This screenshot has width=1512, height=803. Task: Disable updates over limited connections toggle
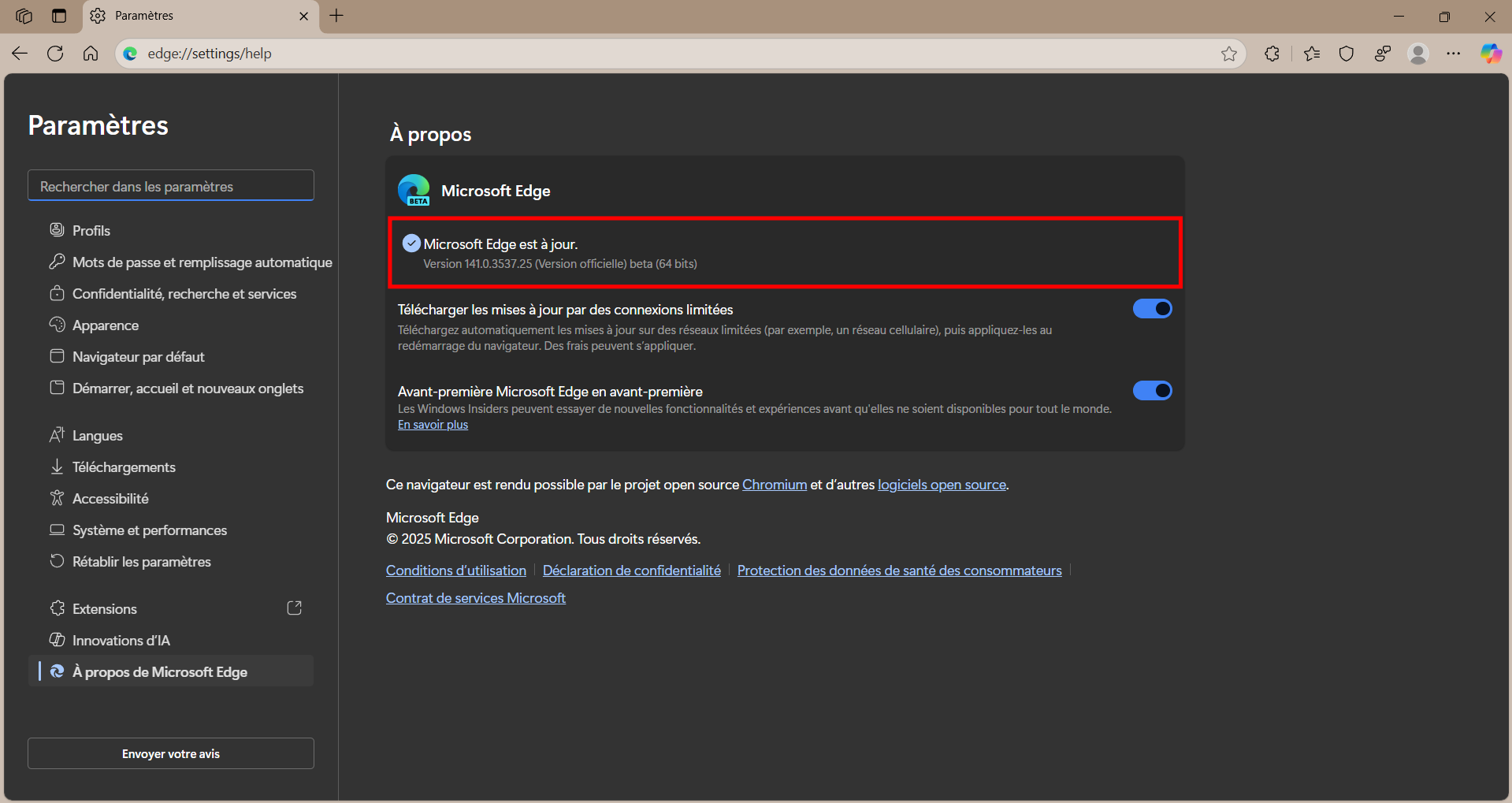[x=1153, y=309]
